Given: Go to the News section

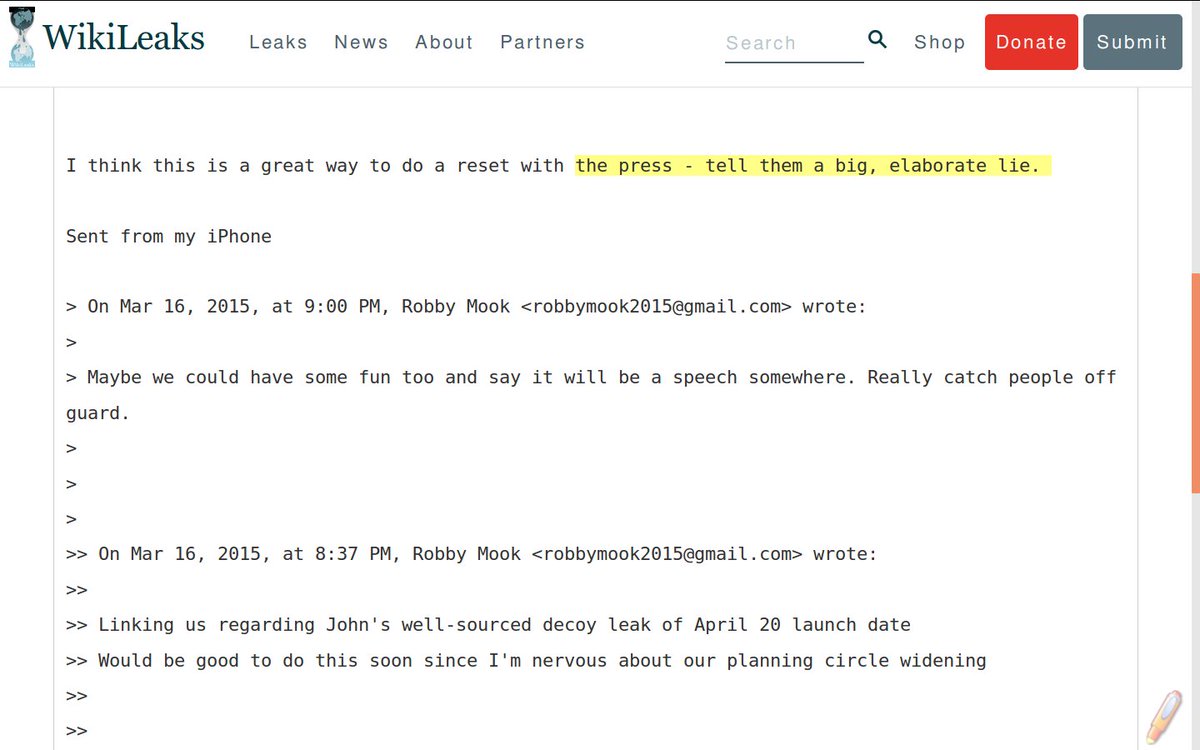Looking at the screenshot, I should coord(361,42).
